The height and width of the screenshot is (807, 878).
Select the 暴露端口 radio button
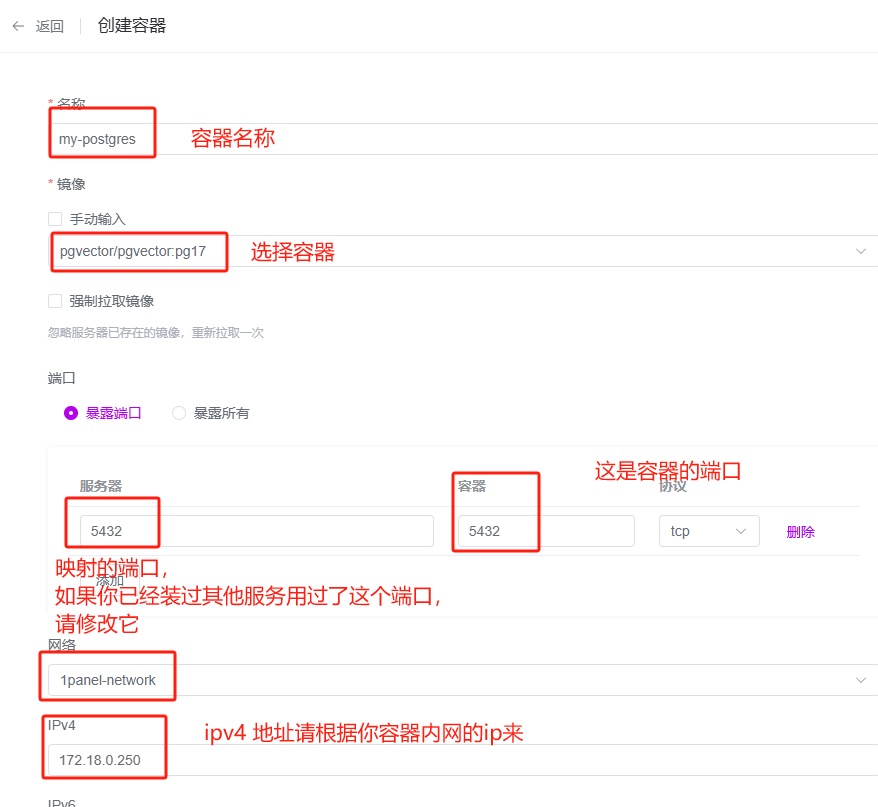(x=71, y=413)
